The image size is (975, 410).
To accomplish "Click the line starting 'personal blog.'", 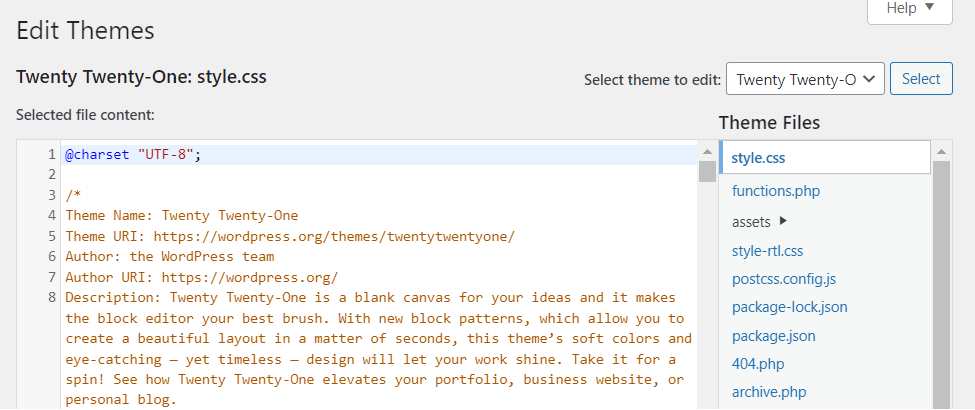I will (121, 400).
